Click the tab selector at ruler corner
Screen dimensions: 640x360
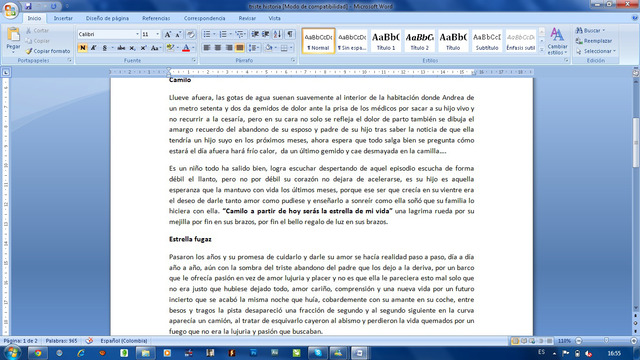tap(6, 72)
